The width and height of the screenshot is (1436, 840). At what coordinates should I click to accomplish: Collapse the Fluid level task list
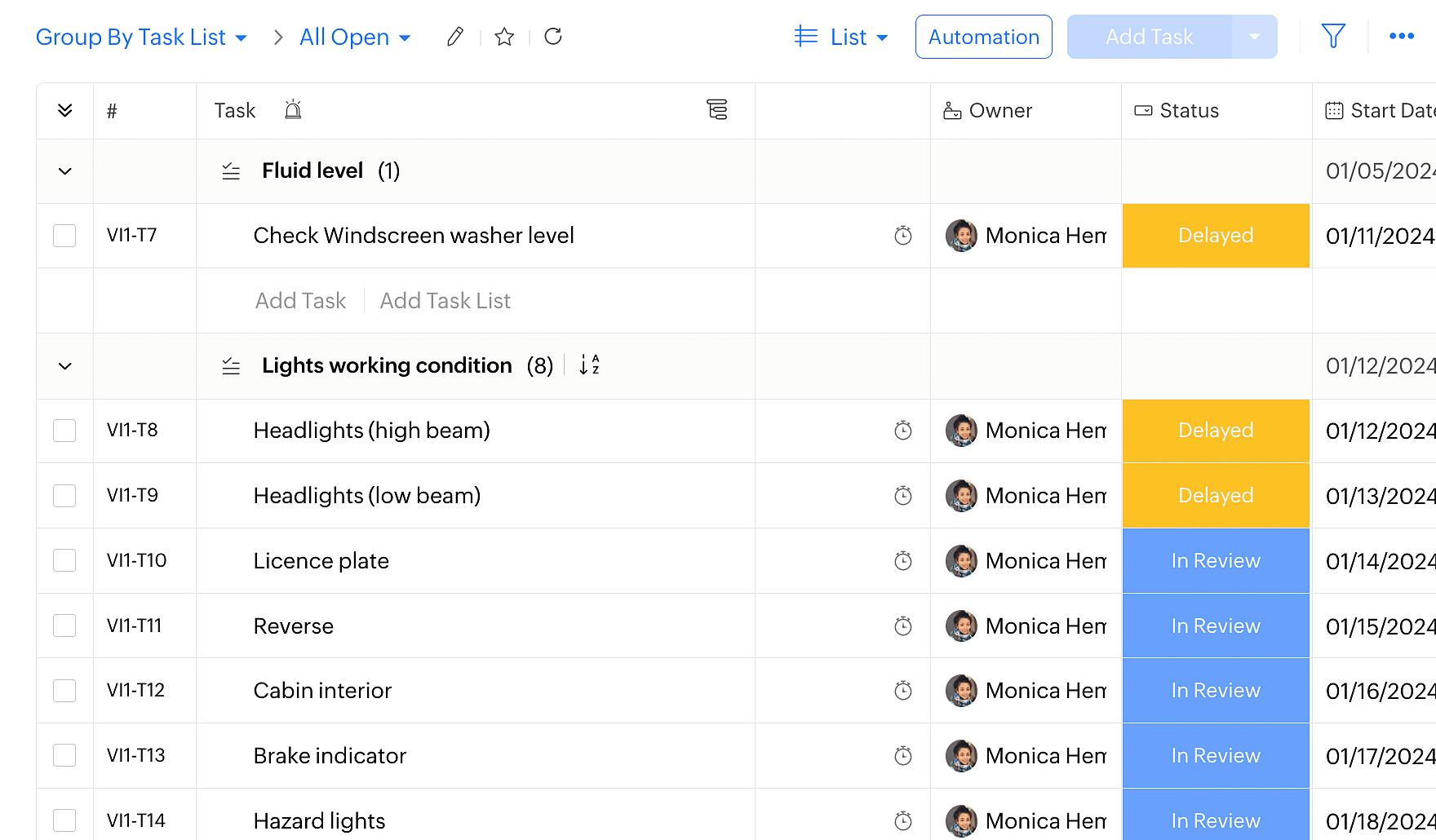(65, 171)
